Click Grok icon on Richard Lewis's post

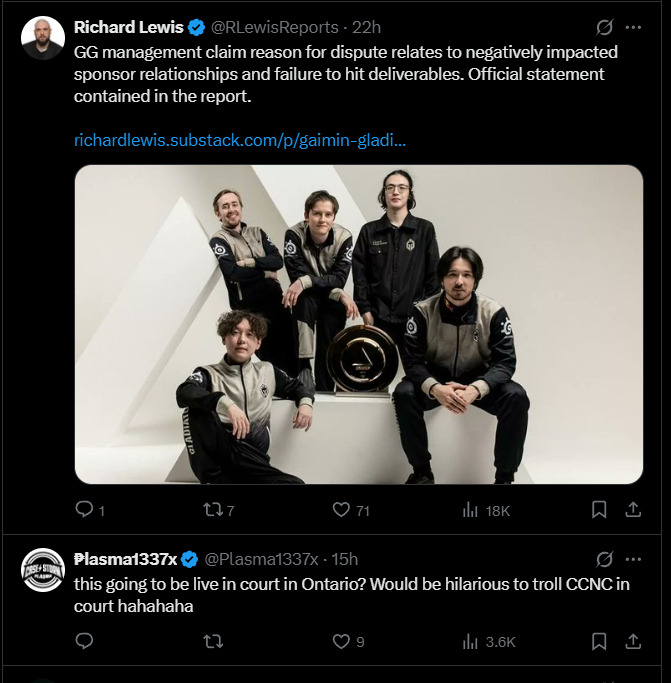[604, 28]
